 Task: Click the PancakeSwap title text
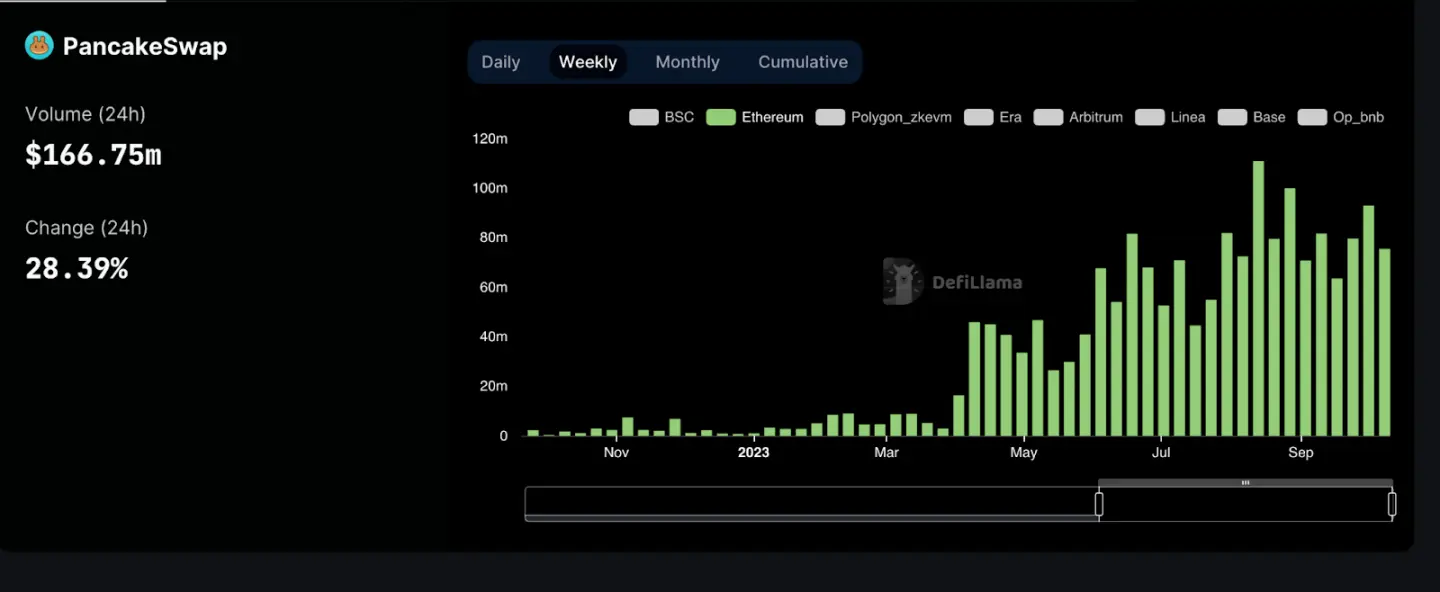click(145, 46)
